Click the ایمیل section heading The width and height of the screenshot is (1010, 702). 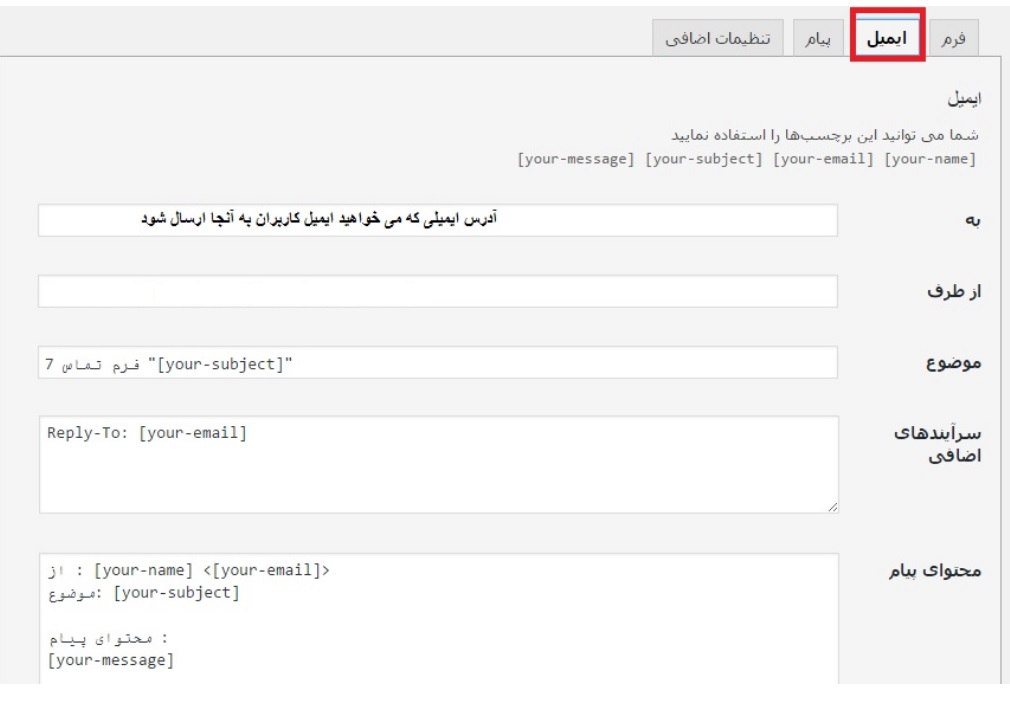(x=965, y=100)
